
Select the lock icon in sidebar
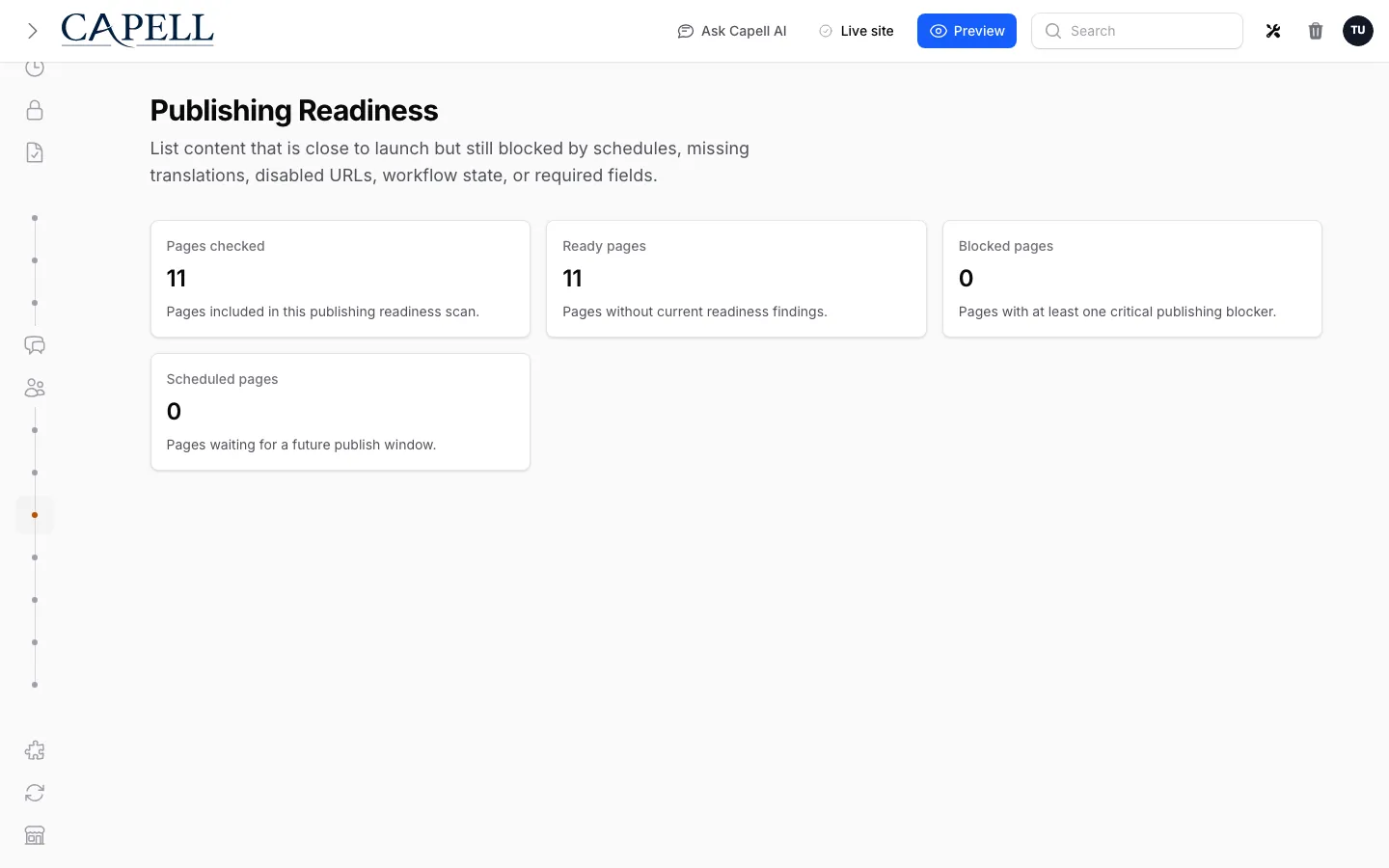(35, 110)
